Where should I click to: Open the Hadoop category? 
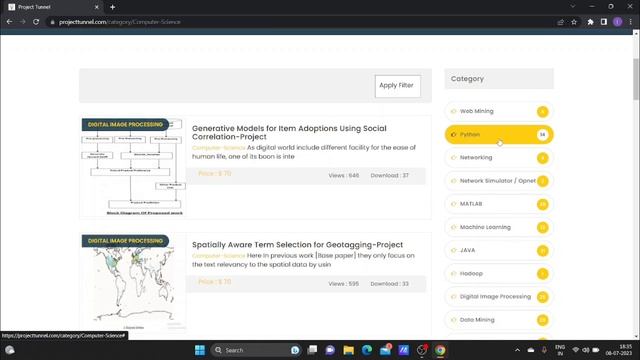pos(499,273)
